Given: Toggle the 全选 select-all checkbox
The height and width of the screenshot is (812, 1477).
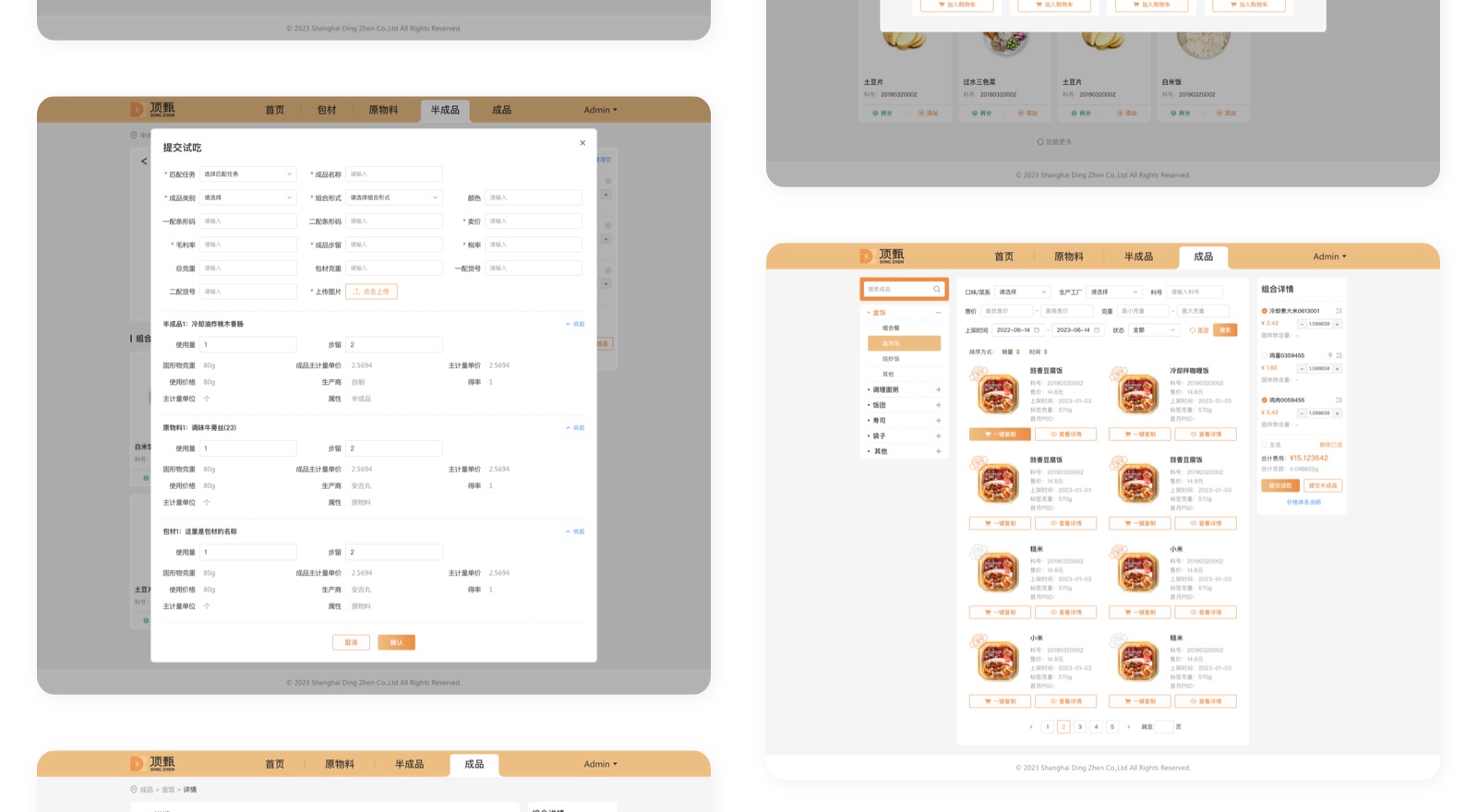Looking at the screenshot, I should click(1265, 445).
